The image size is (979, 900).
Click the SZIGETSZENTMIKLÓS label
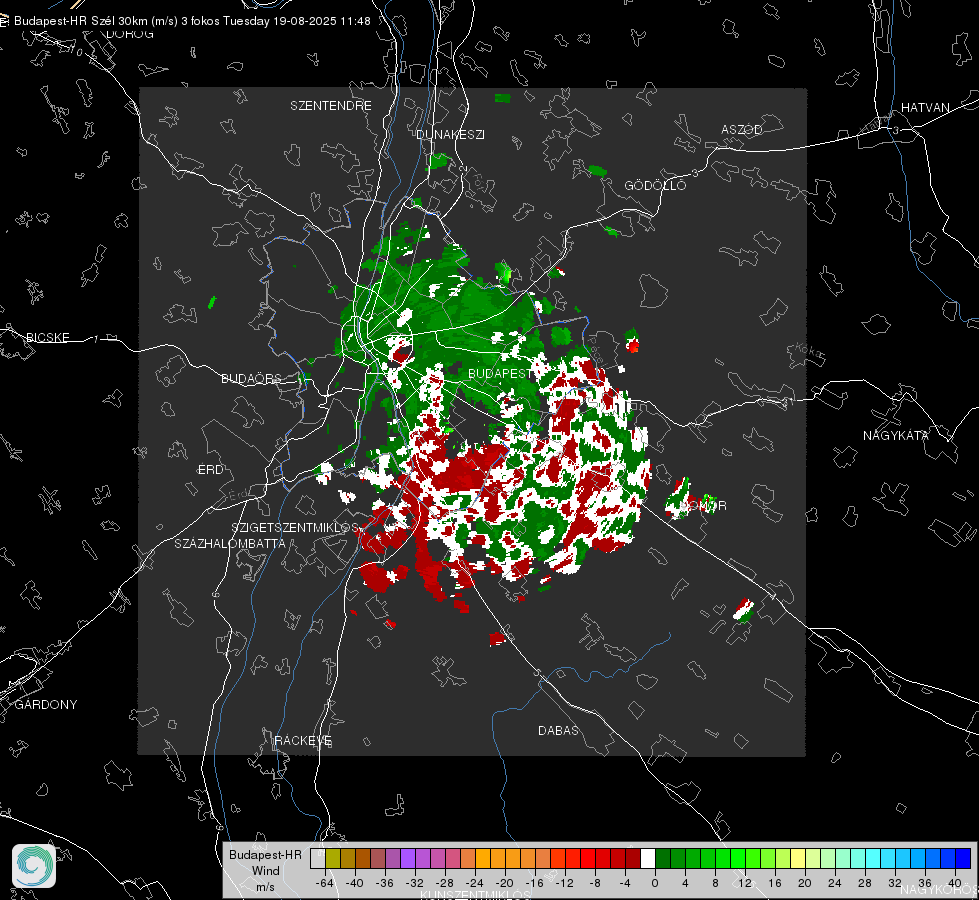click(x=295, y=527)
